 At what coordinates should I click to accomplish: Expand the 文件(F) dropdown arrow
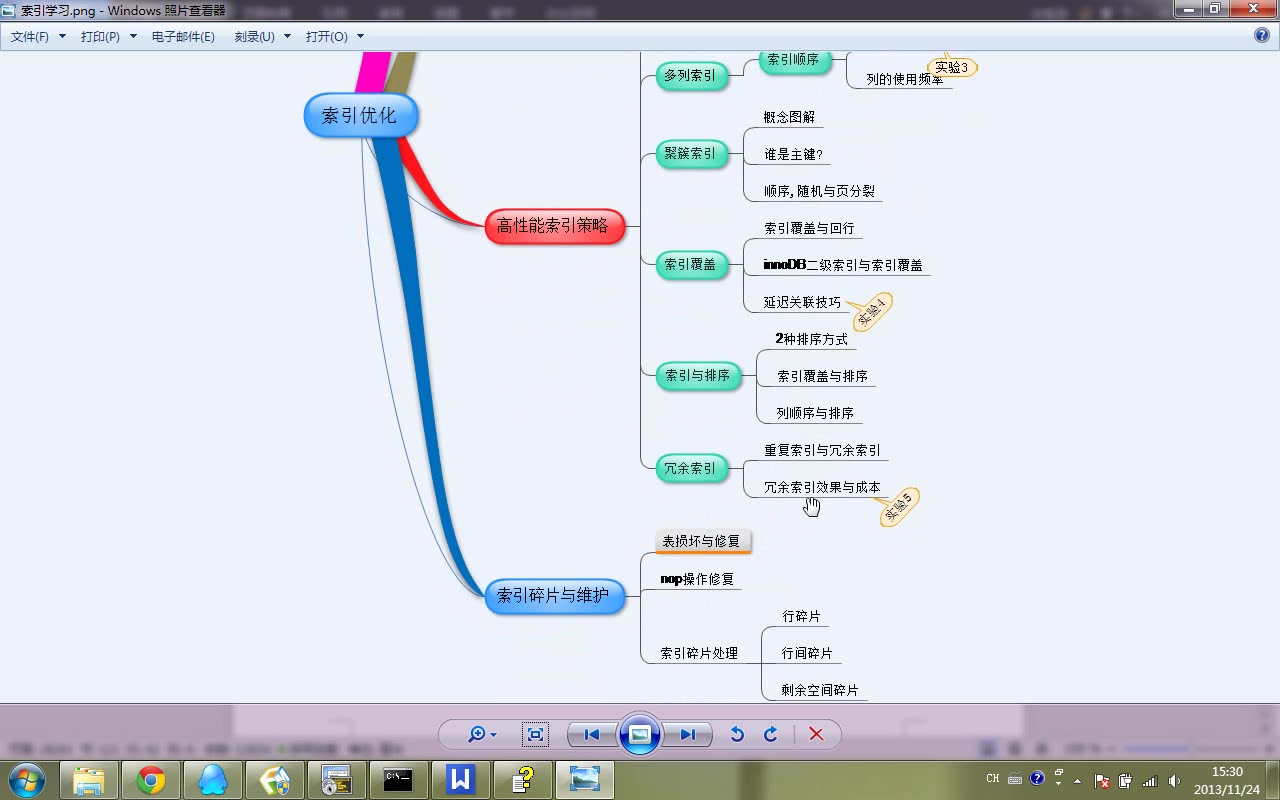[x=62, y=36]
